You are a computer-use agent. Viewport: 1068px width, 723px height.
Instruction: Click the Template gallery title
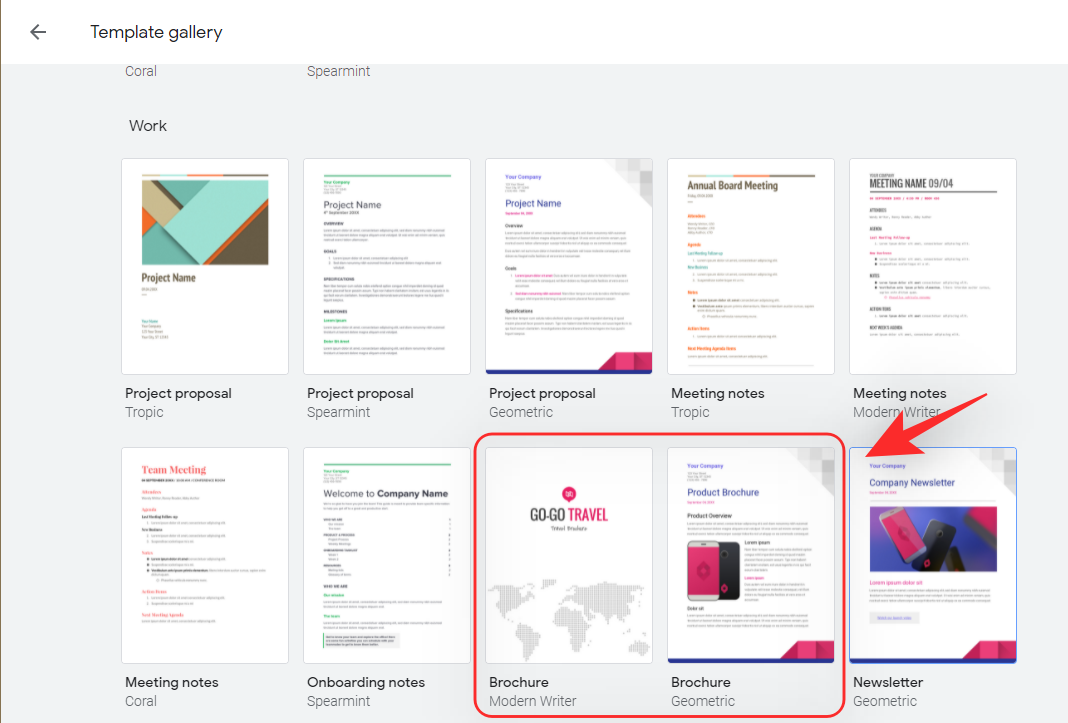156,32
